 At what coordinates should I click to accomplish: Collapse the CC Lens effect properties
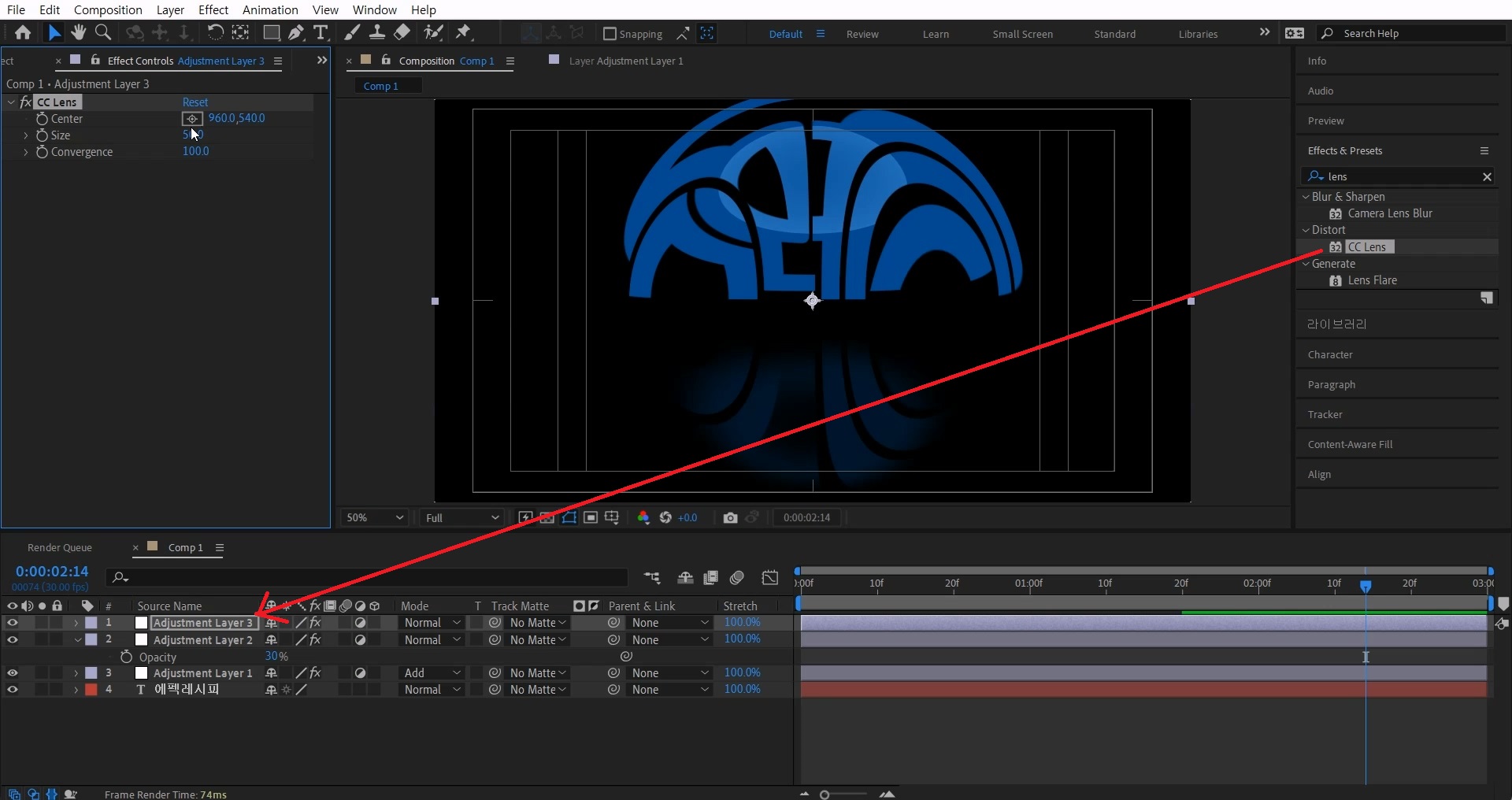tap(11, 102)
